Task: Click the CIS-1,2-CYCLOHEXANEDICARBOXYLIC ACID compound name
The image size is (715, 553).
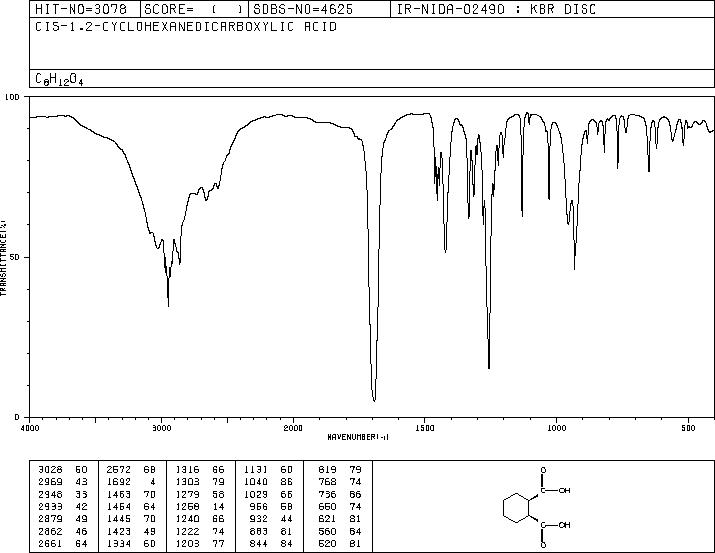Action: tap(186, 27)
